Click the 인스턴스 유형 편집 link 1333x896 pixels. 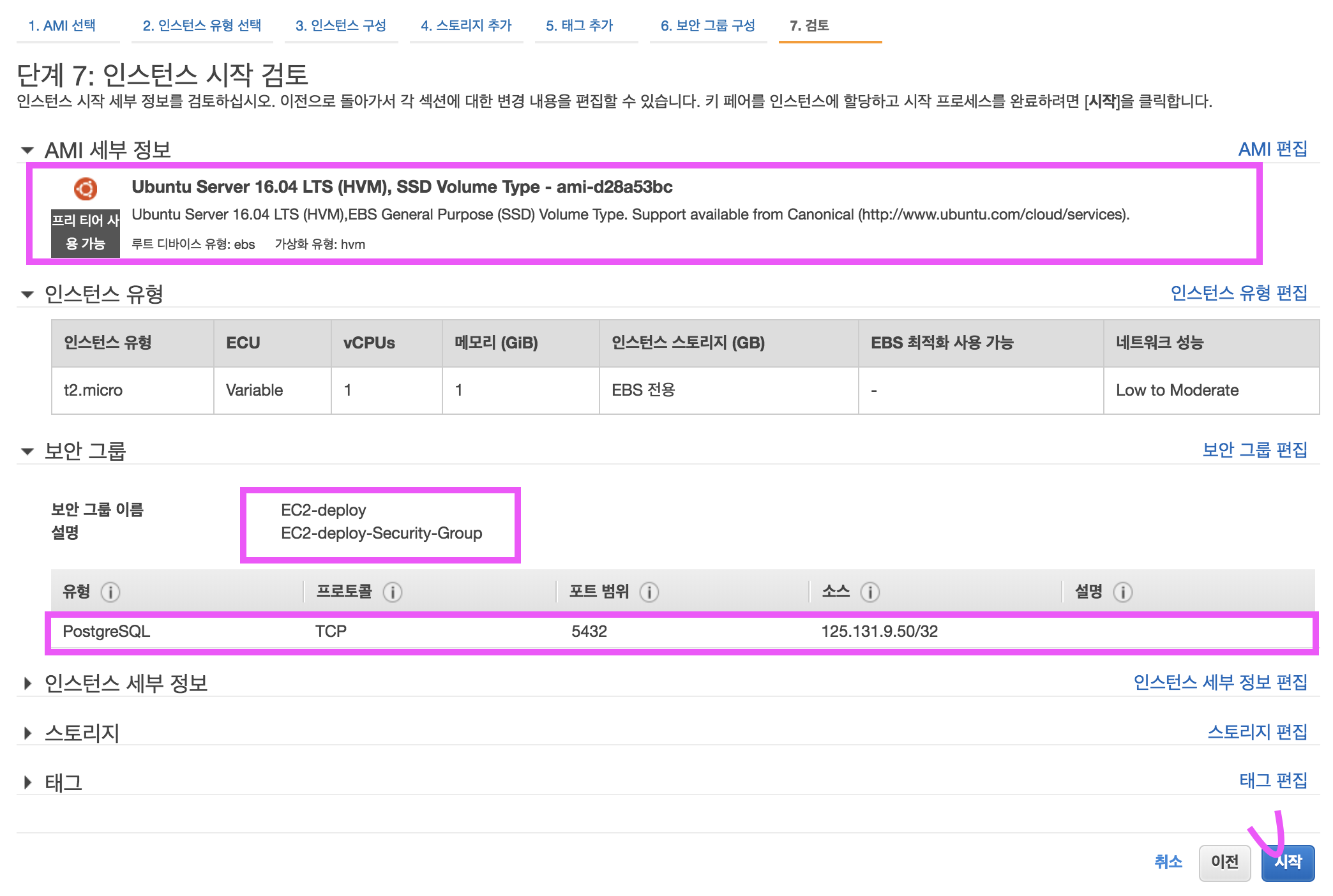point(1239,293)
